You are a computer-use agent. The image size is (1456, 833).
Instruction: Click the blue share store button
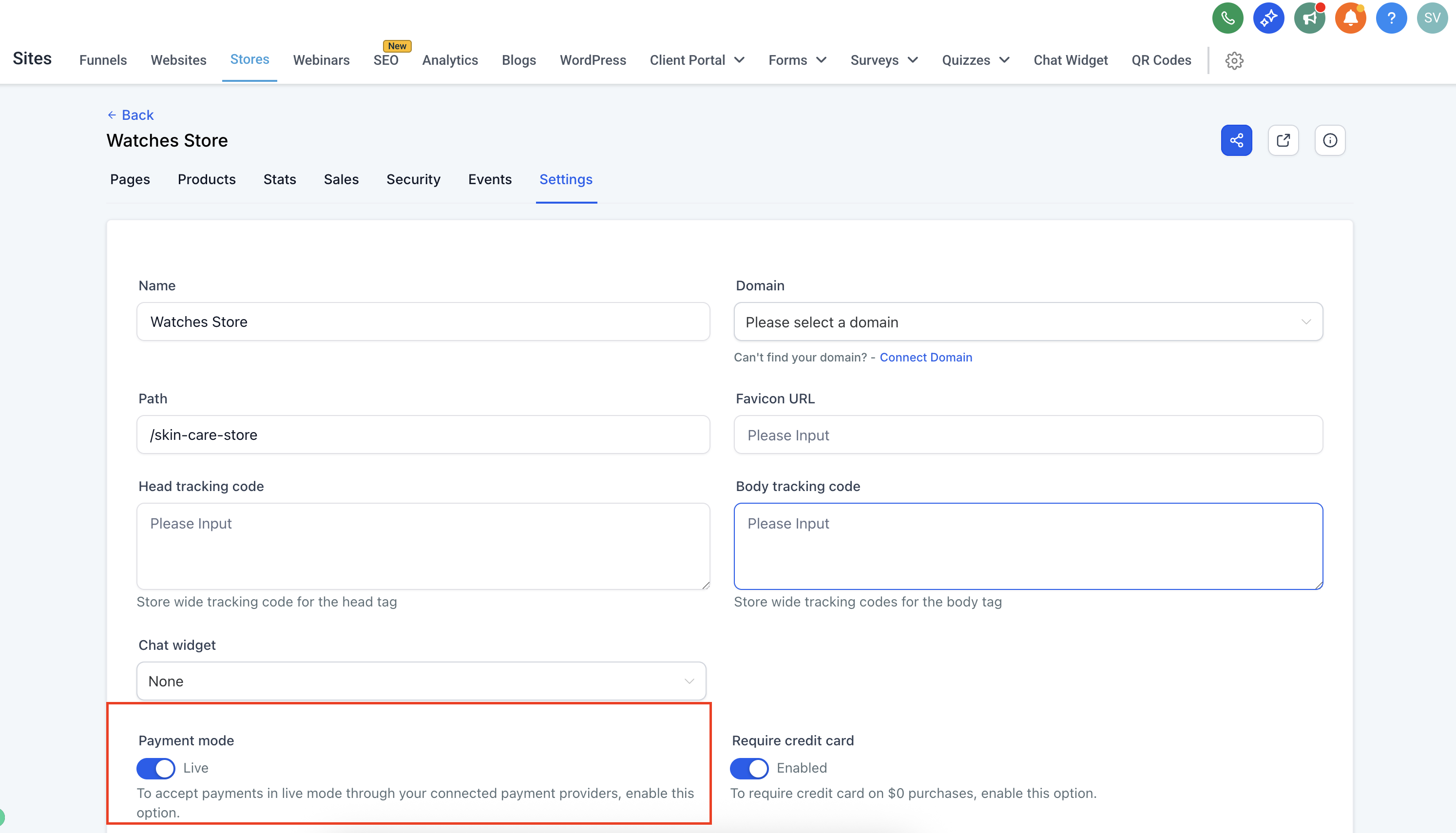click(1236, 140)
